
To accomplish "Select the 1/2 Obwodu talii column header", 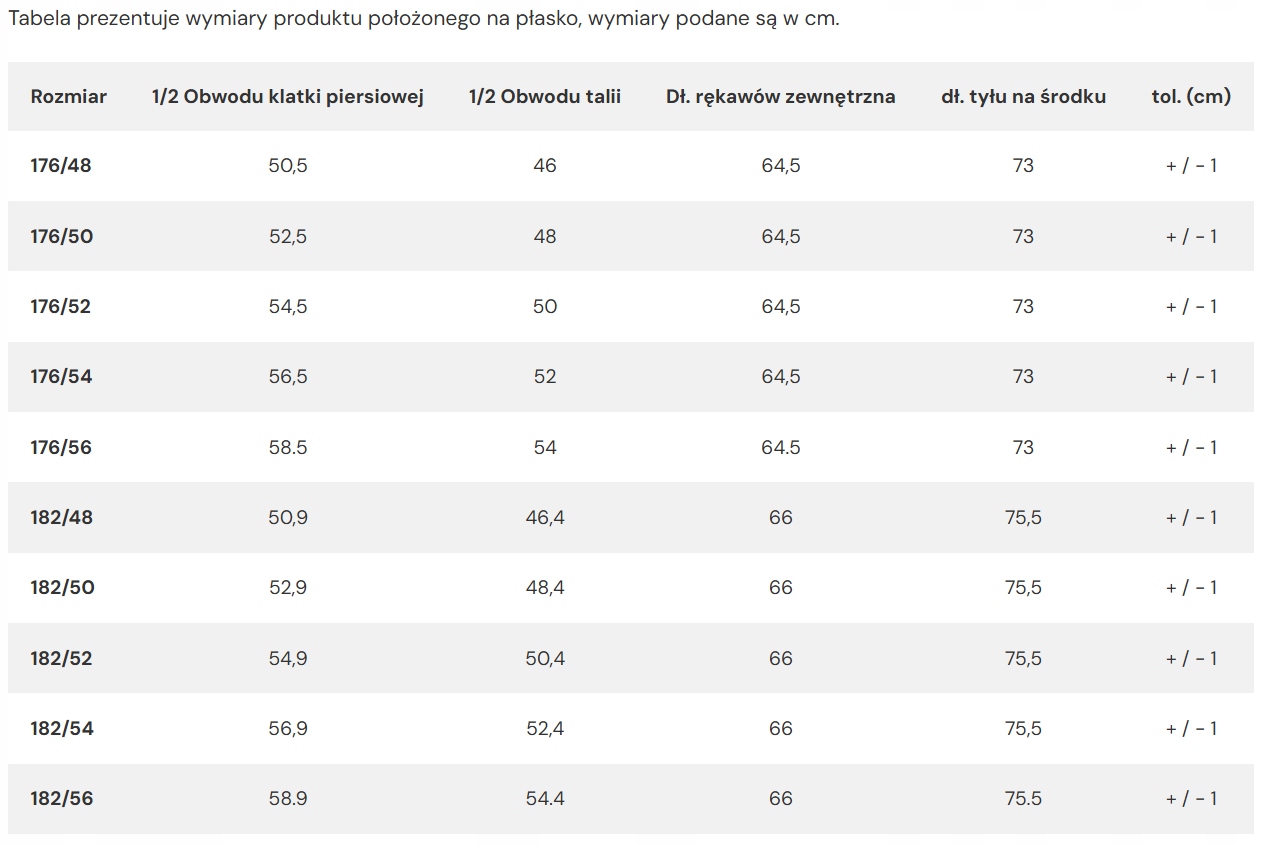I will 545,97.
